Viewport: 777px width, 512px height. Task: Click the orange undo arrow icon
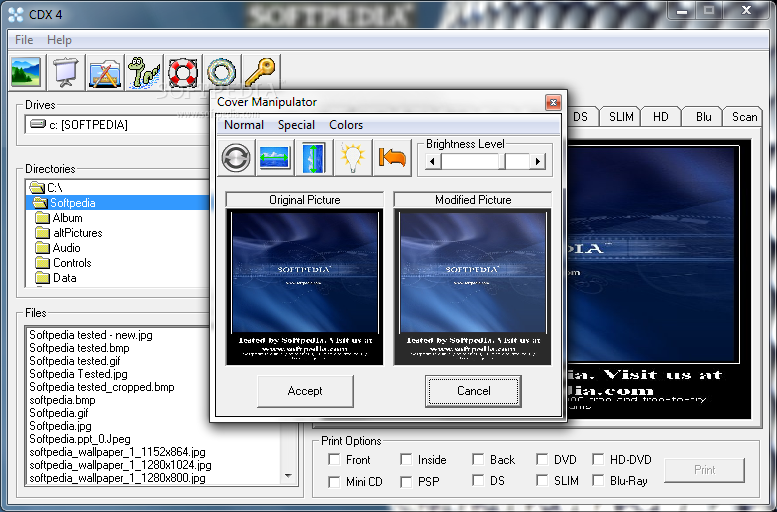point(392,158)
